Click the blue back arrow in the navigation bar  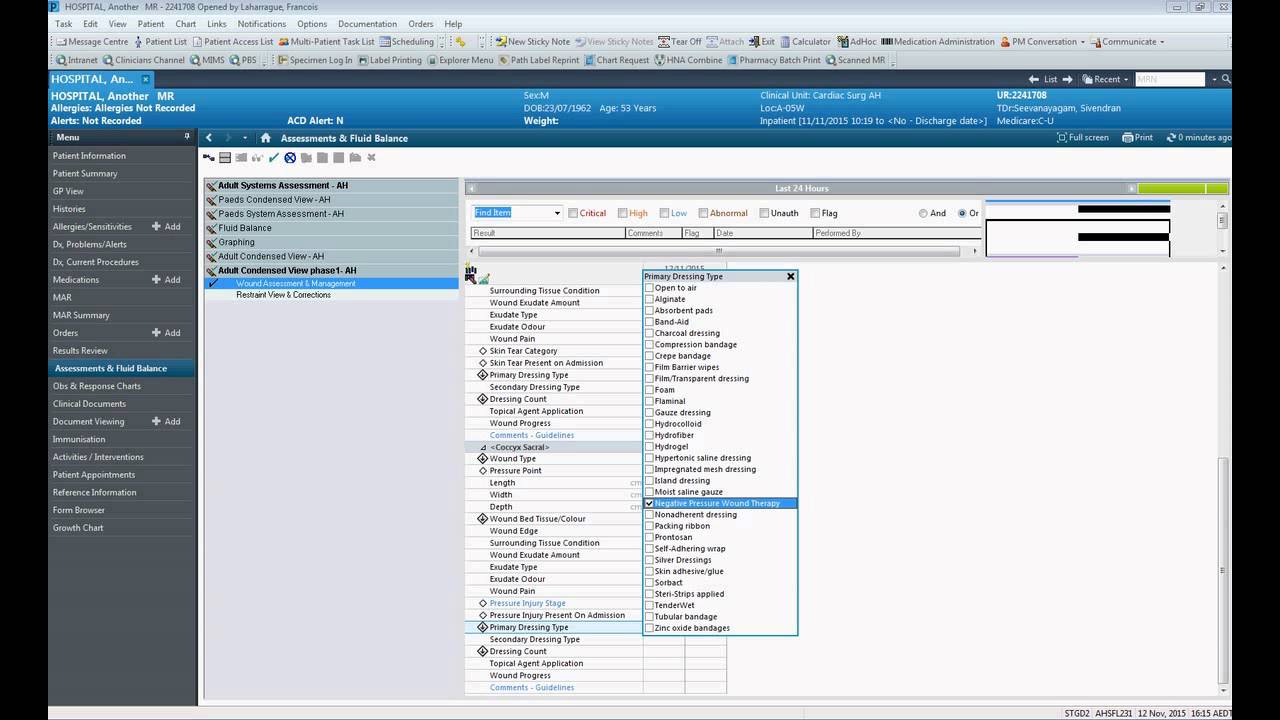pos(209,138)
